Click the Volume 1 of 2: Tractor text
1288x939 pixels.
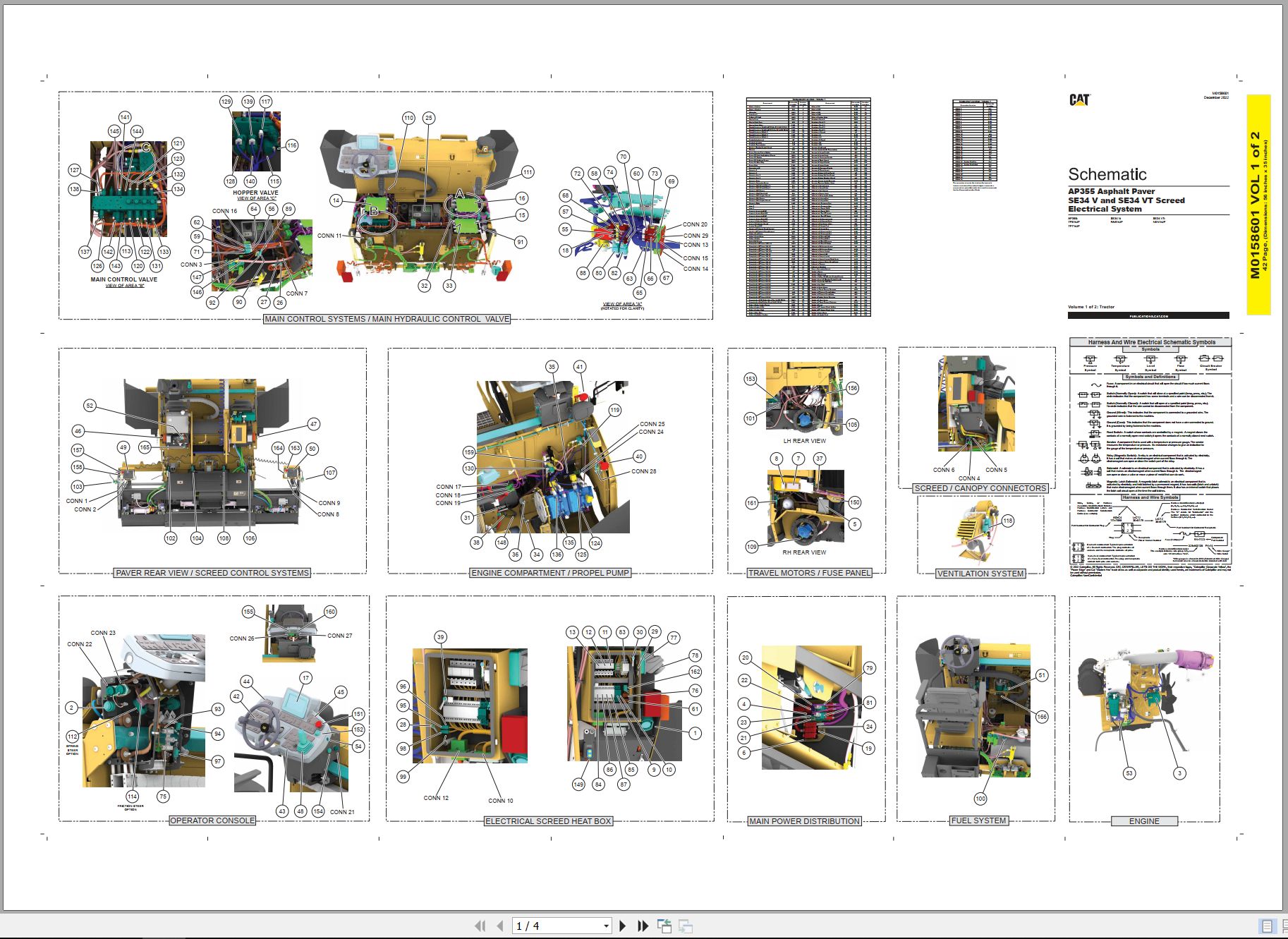click(1091, 307)
